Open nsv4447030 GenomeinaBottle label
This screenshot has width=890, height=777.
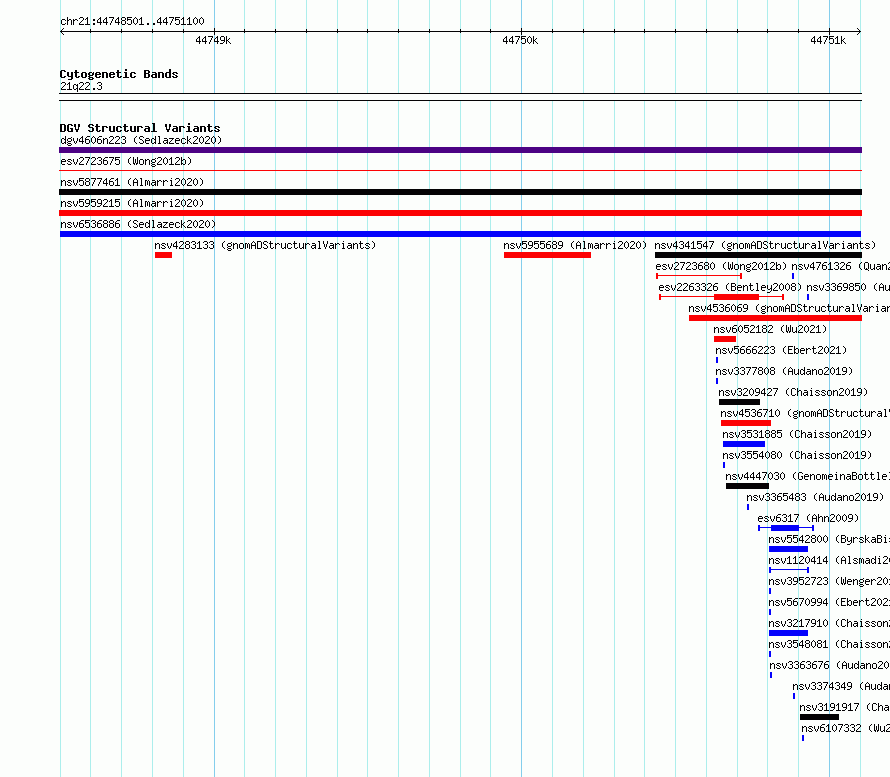coord(807,476)
